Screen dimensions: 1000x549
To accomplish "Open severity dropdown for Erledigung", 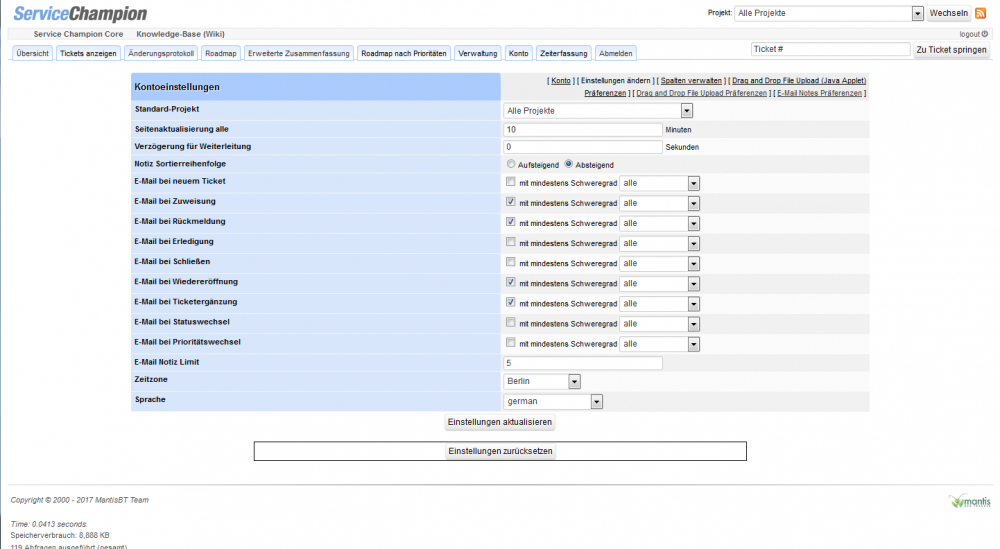I will (x=659, y=244).
